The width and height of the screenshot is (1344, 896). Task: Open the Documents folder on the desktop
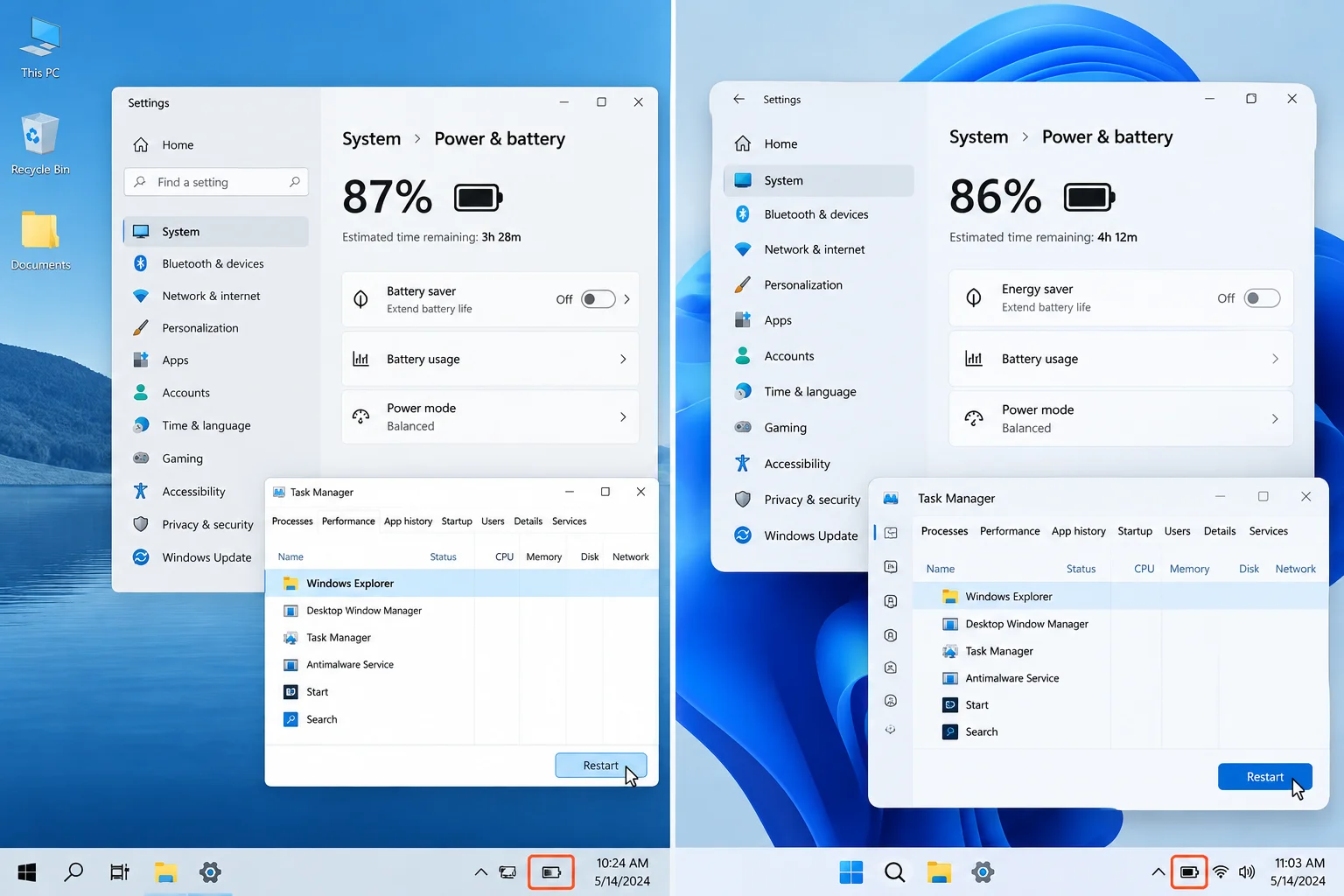40,240
